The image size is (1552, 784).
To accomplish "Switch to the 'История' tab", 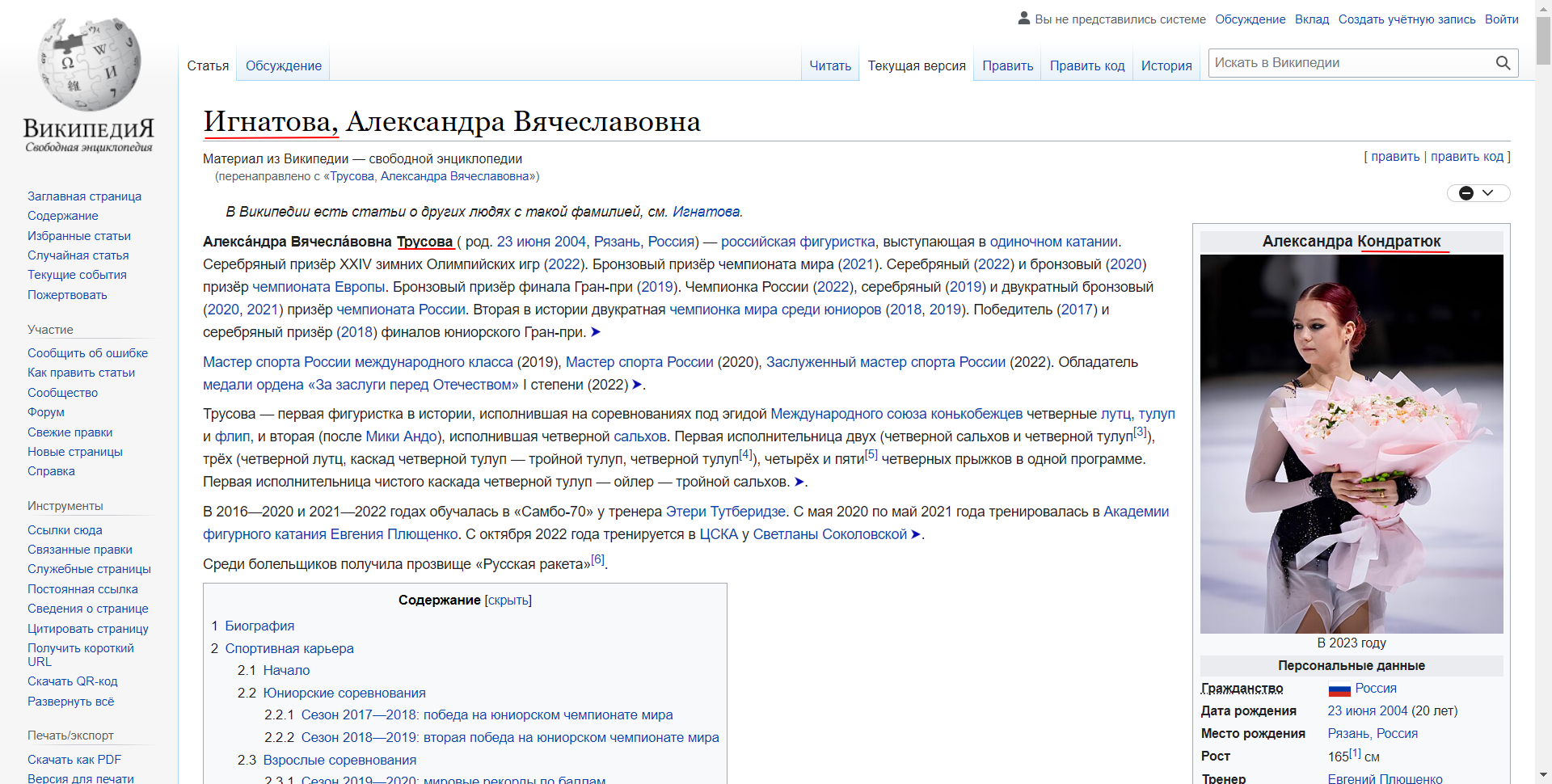I will 1166,65.
